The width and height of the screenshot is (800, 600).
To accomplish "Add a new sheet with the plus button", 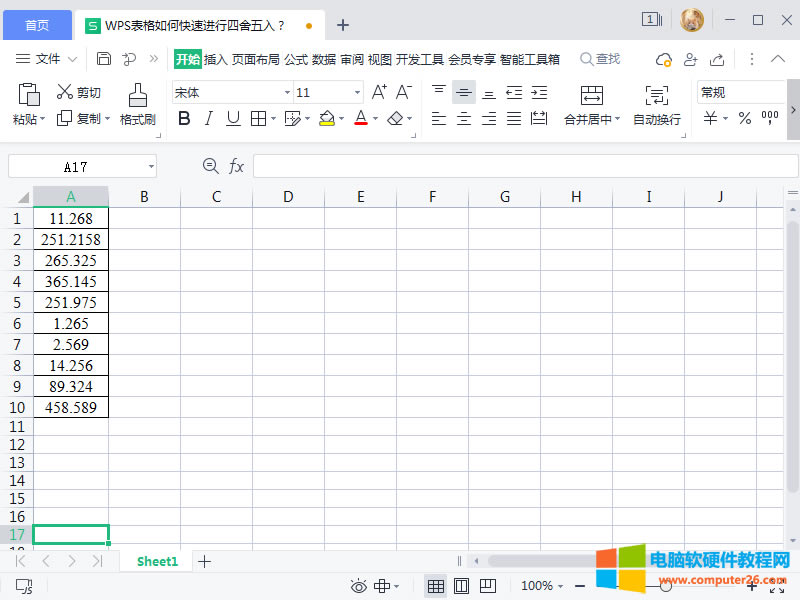I will [x=204, y=561].
